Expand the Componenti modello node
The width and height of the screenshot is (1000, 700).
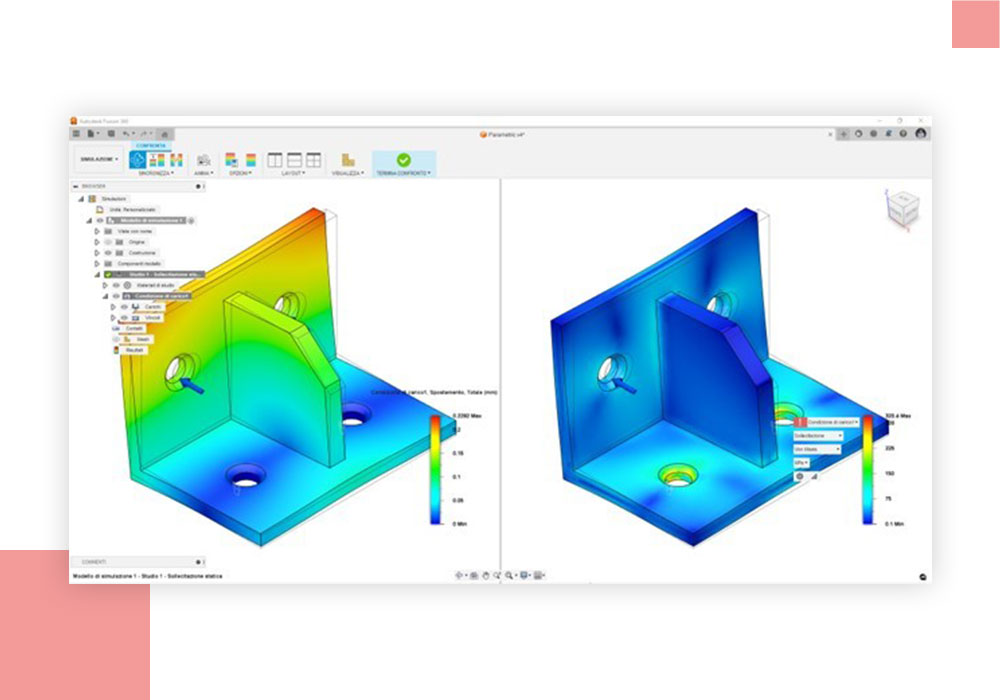click(x=97, y=264)
